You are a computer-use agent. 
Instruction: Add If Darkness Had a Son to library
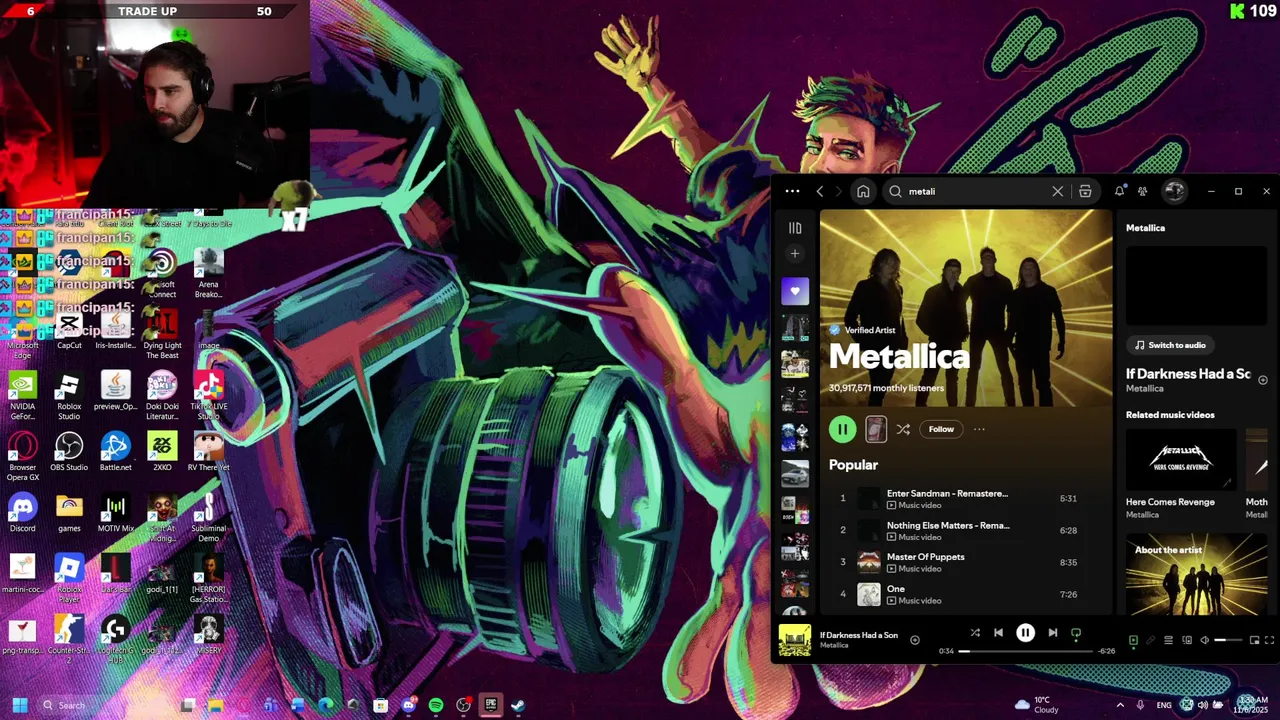1262,380
